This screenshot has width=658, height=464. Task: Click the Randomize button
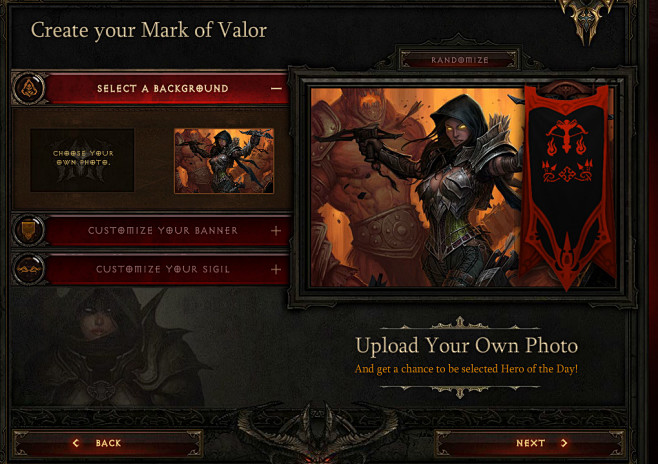click(x=460, y=60)
